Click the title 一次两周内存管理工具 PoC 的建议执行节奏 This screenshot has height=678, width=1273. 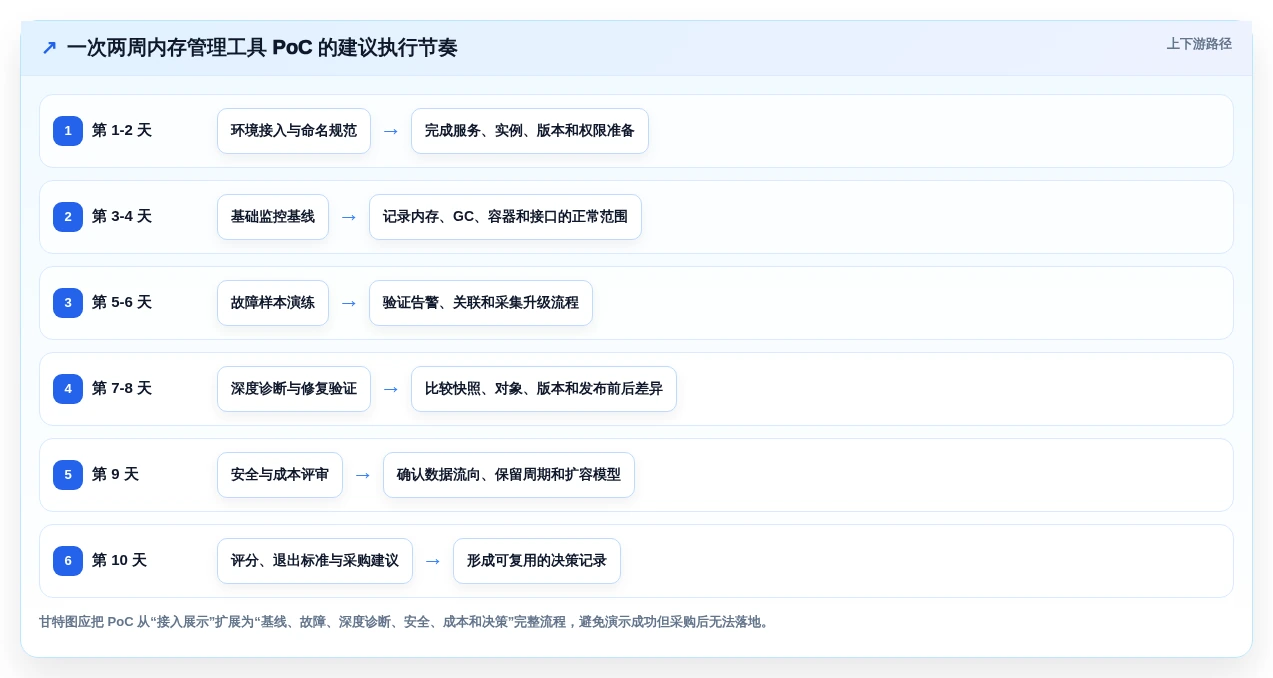click(262, 48)
